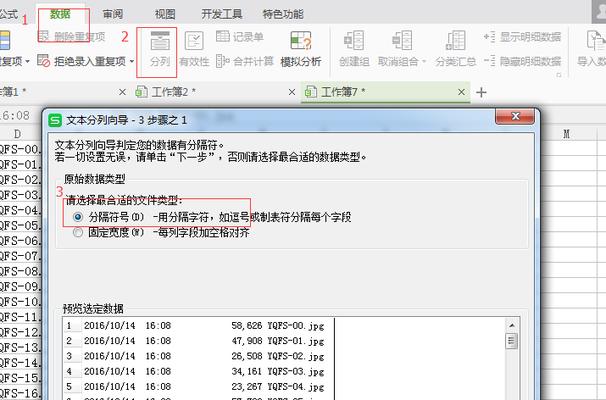The image size is (606, 400).
Task: Expand the 取消组合 dropdown arrow
Action: tap(424, 61)
